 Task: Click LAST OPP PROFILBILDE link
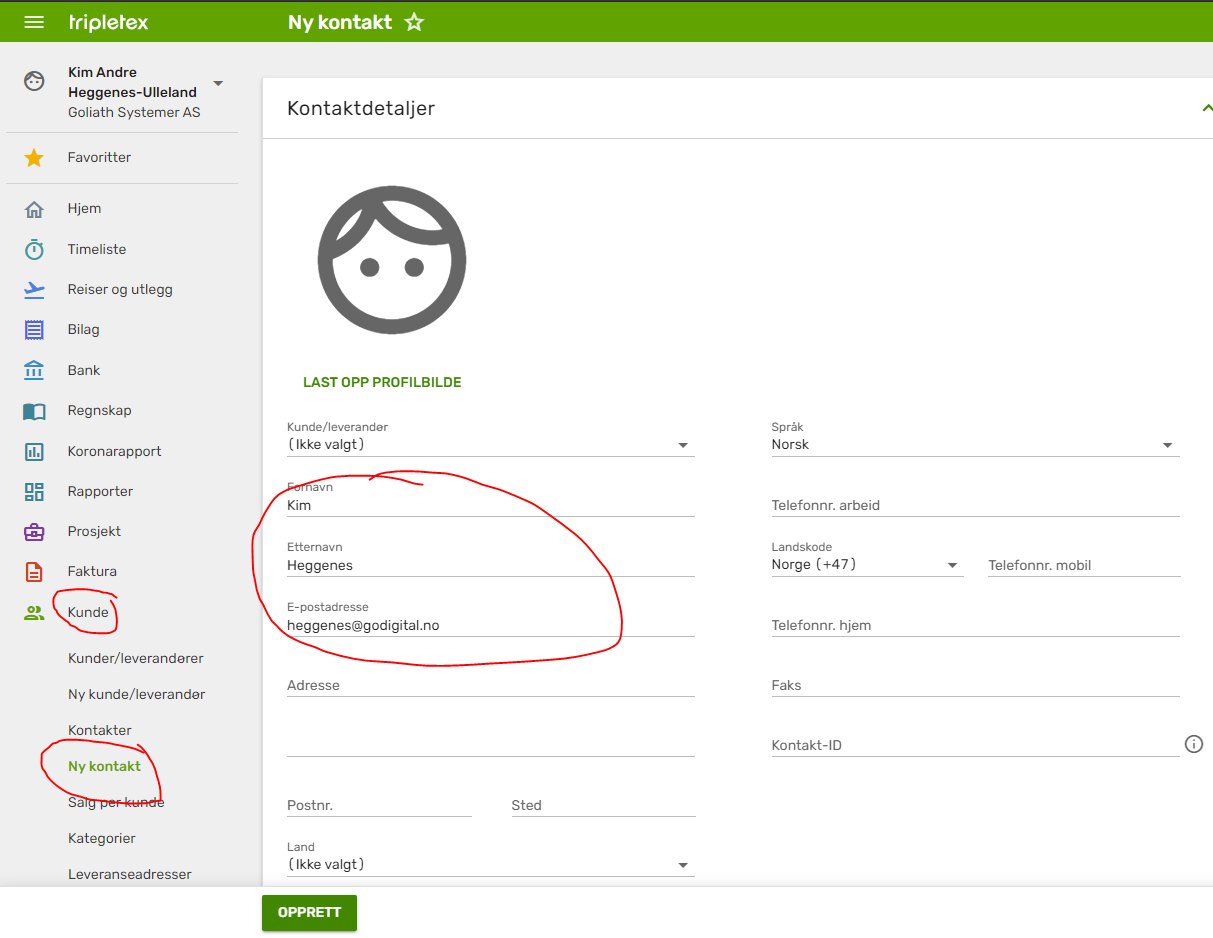382,382
